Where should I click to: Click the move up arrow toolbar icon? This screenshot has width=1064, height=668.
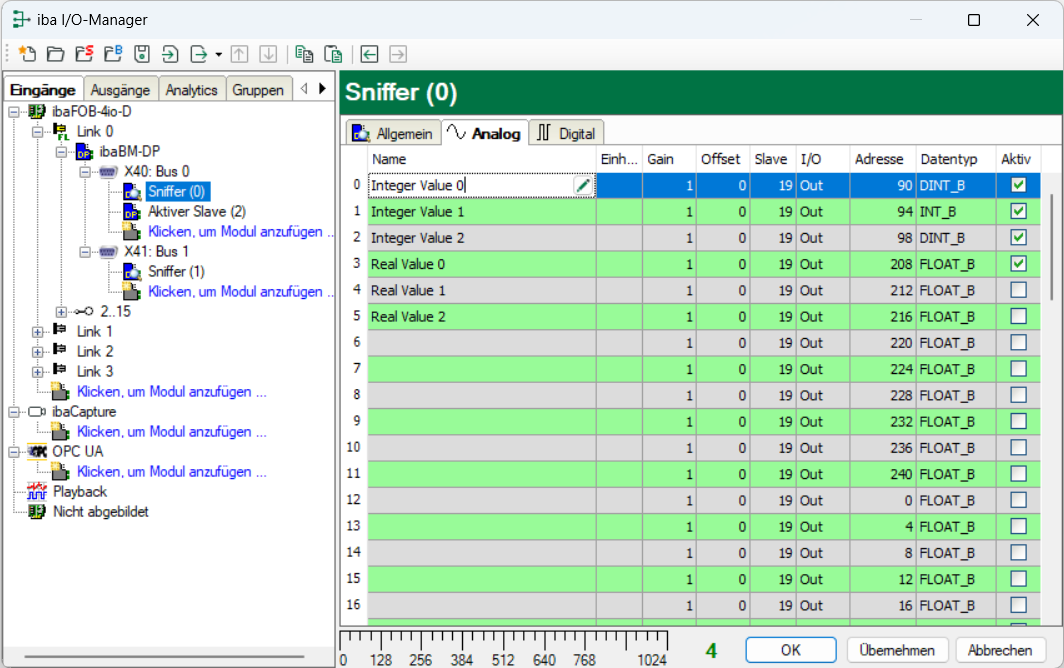[x=240, y=54]
